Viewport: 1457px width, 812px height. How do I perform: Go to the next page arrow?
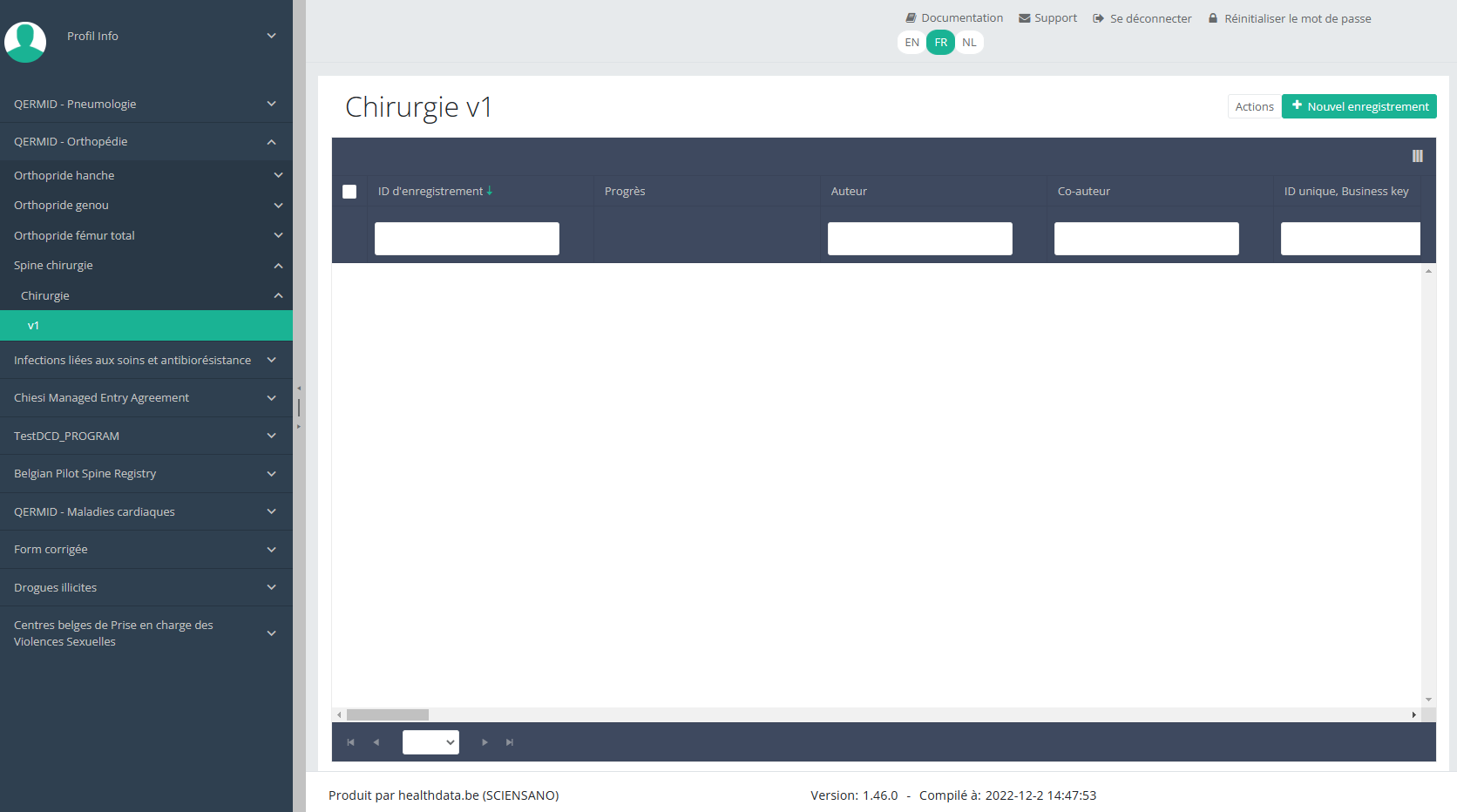pyautogui.click(x=485, y=742)
